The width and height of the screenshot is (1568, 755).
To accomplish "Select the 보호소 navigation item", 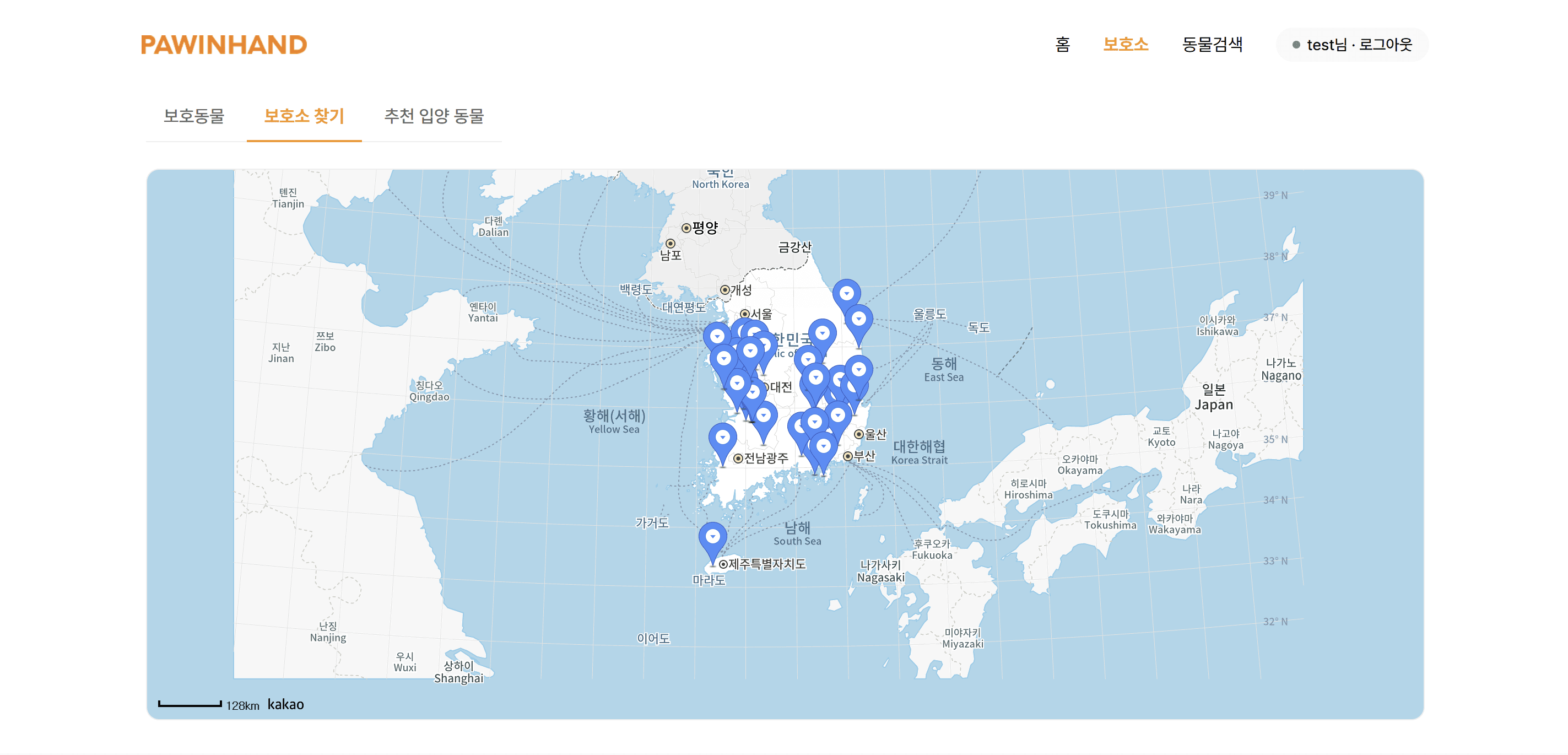I will [x=1126, y=45].
